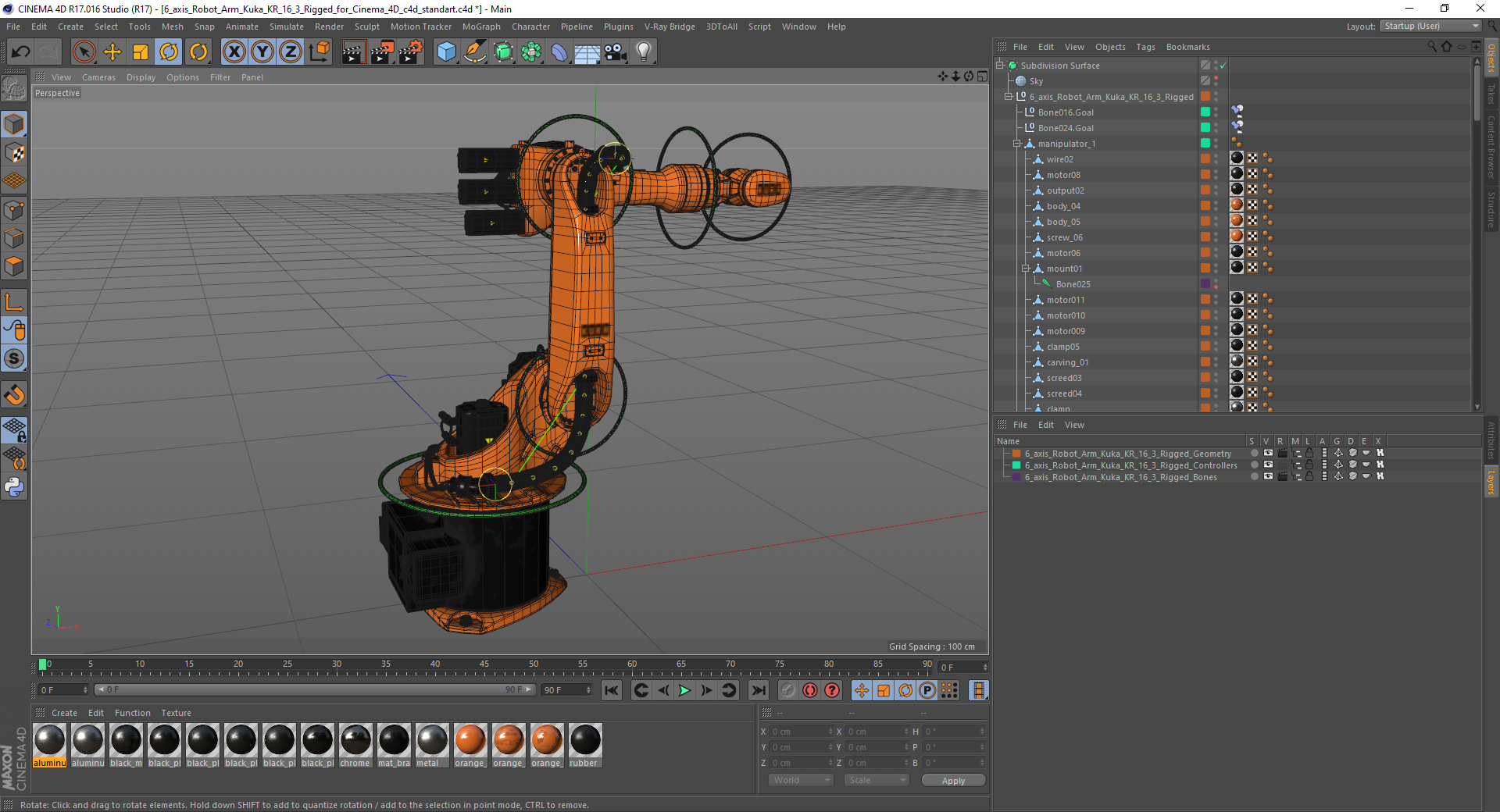Toggle X axis lock
This screenshot has width=1500, height=812.
click(234, 52)
